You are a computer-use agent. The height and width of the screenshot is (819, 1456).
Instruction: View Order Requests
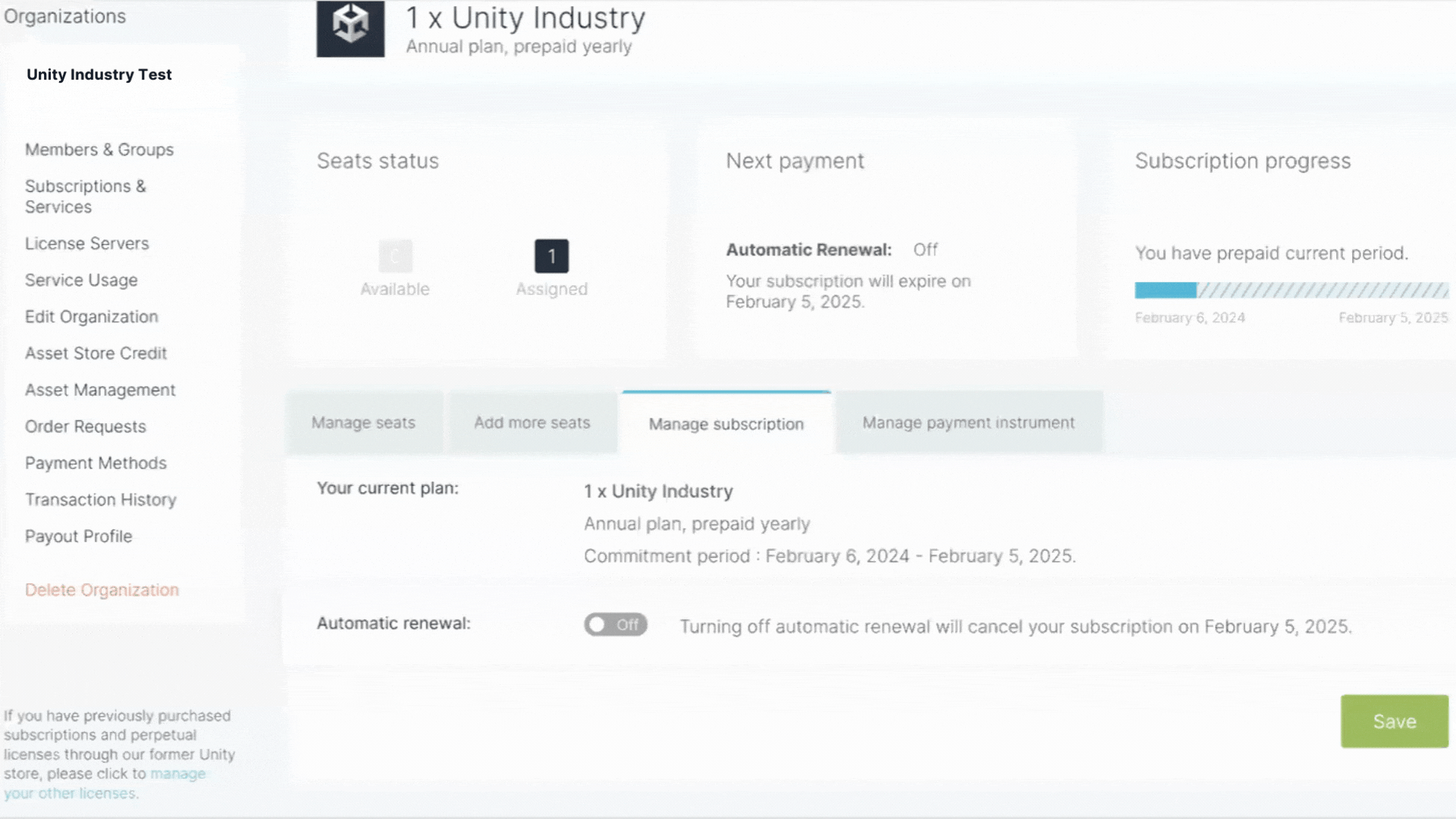(x=85, y=426)
